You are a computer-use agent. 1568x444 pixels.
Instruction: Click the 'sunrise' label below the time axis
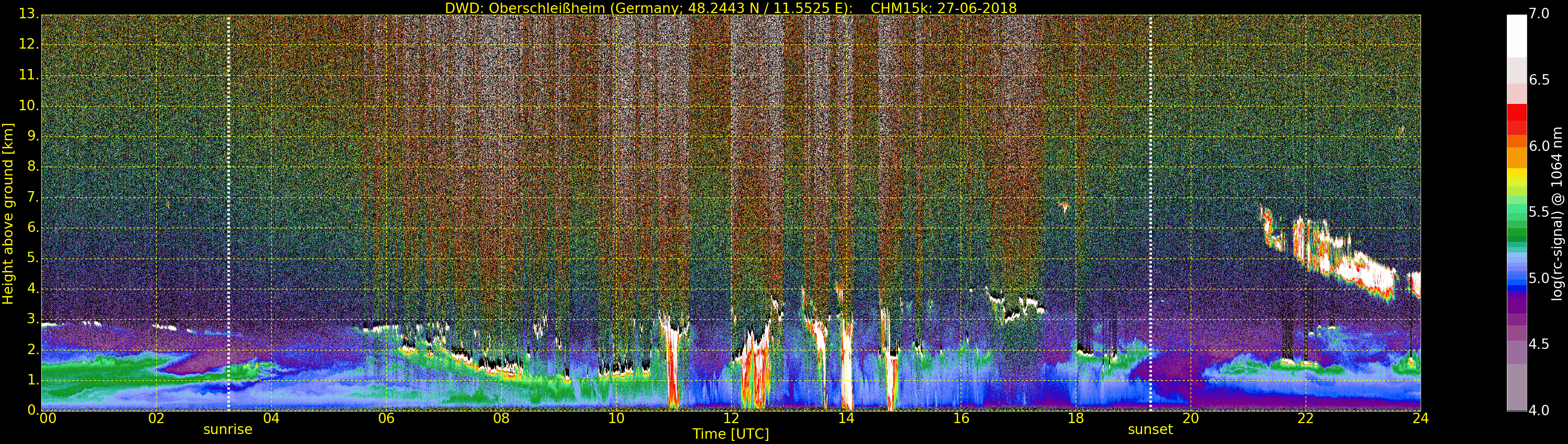tap(228, 429)
